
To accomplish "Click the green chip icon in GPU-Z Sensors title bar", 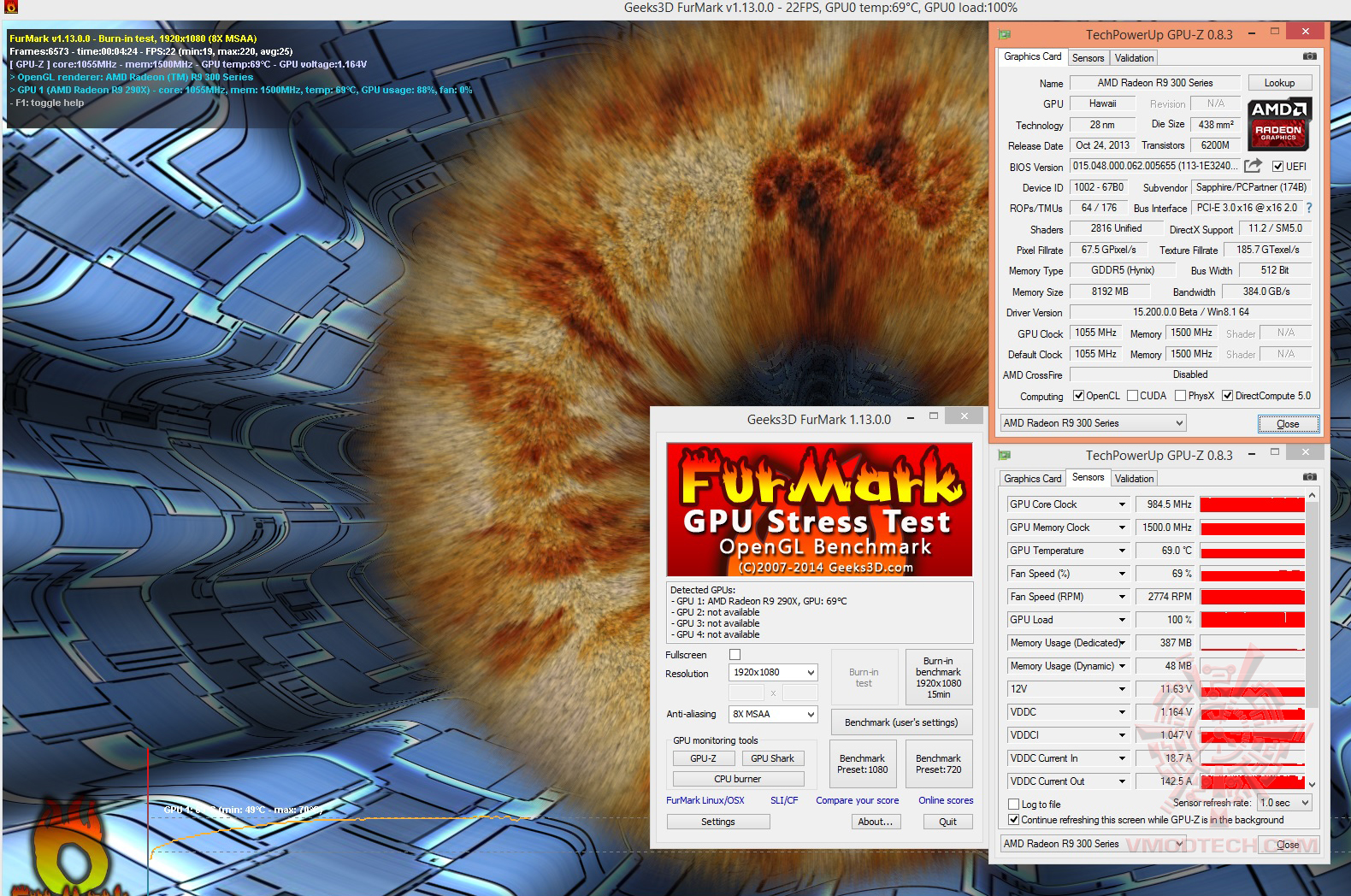I will (x=1005, y=455).
